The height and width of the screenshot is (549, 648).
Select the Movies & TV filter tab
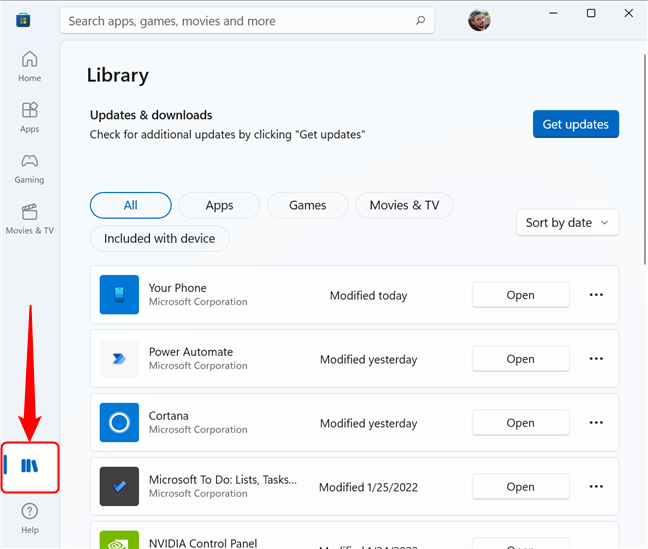point(404,205)
